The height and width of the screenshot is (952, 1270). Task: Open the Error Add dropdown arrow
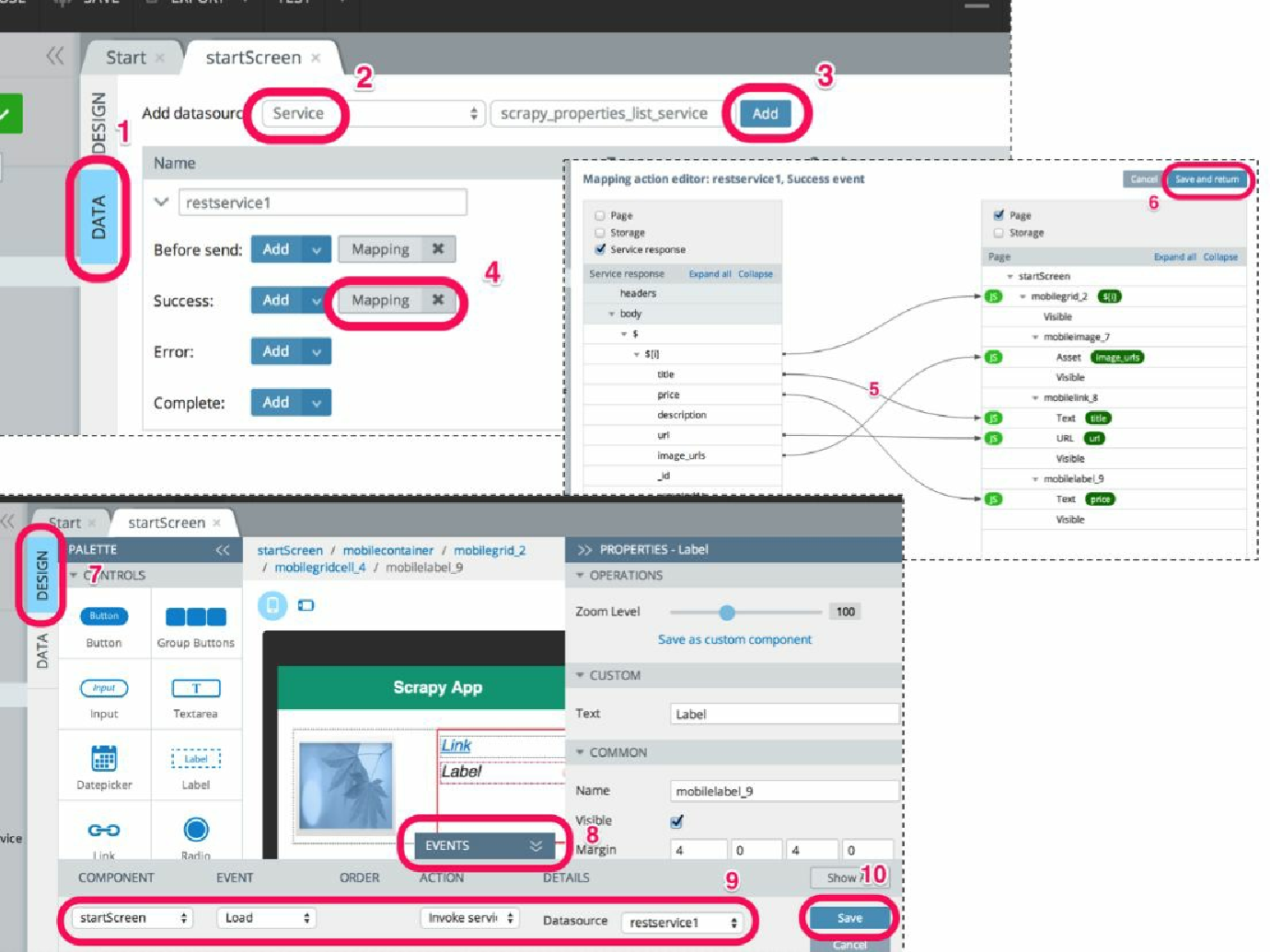[x=317, y=351]
